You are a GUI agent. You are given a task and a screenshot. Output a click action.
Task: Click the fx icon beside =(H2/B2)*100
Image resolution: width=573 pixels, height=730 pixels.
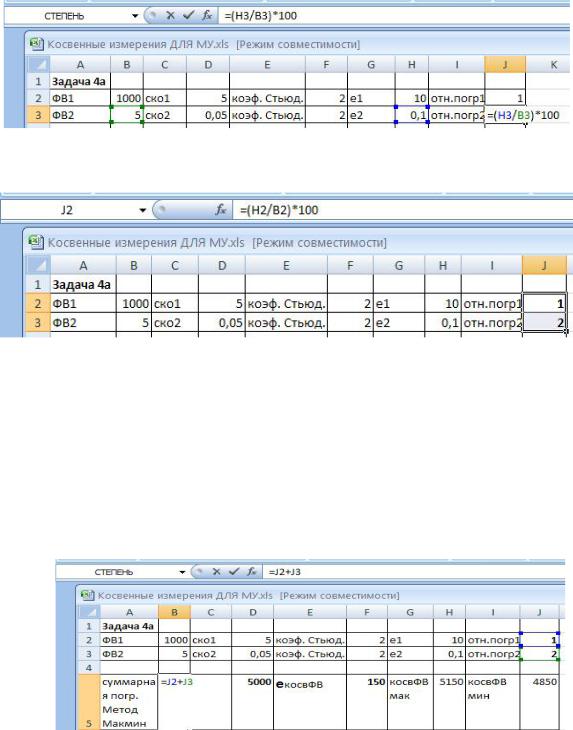[x=220, y=210]
